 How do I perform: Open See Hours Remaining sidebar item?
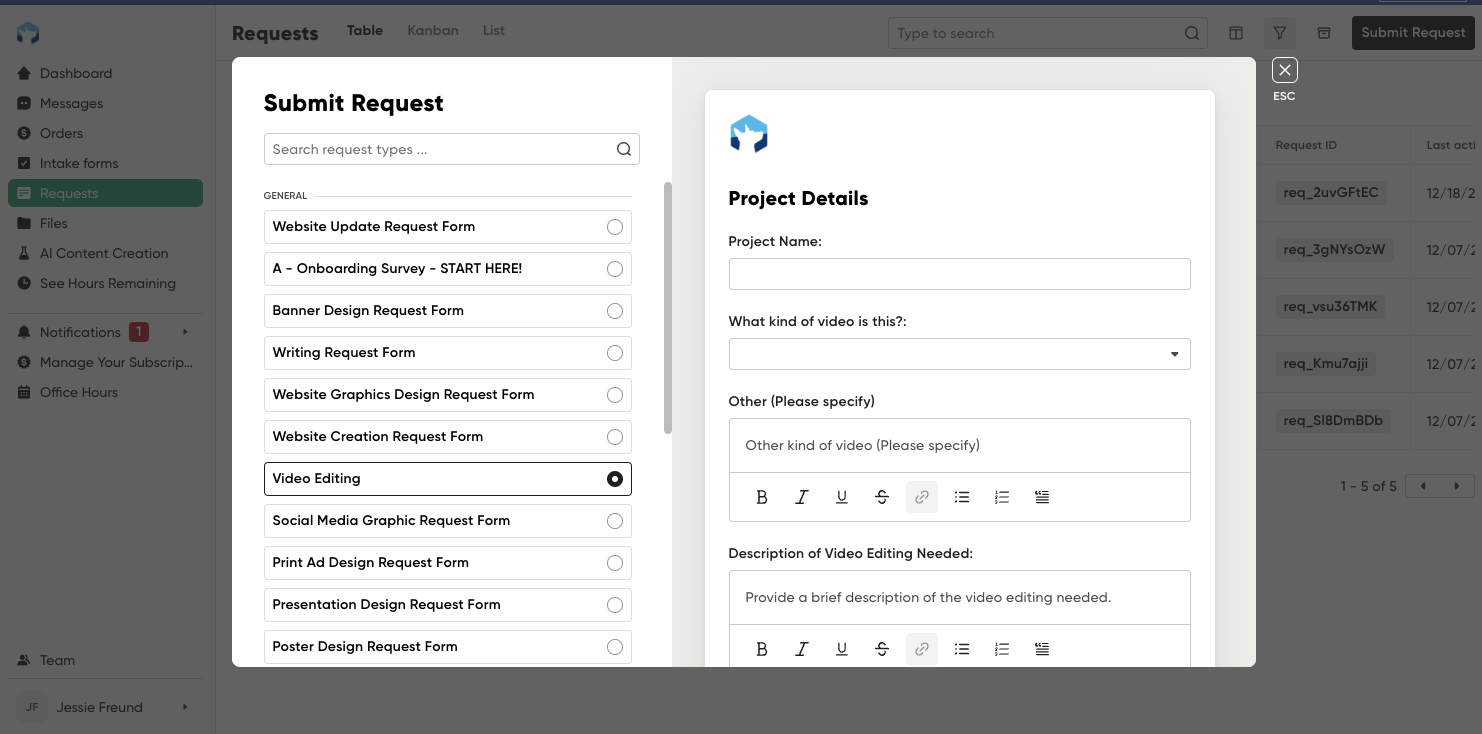(x=105, y=283)
